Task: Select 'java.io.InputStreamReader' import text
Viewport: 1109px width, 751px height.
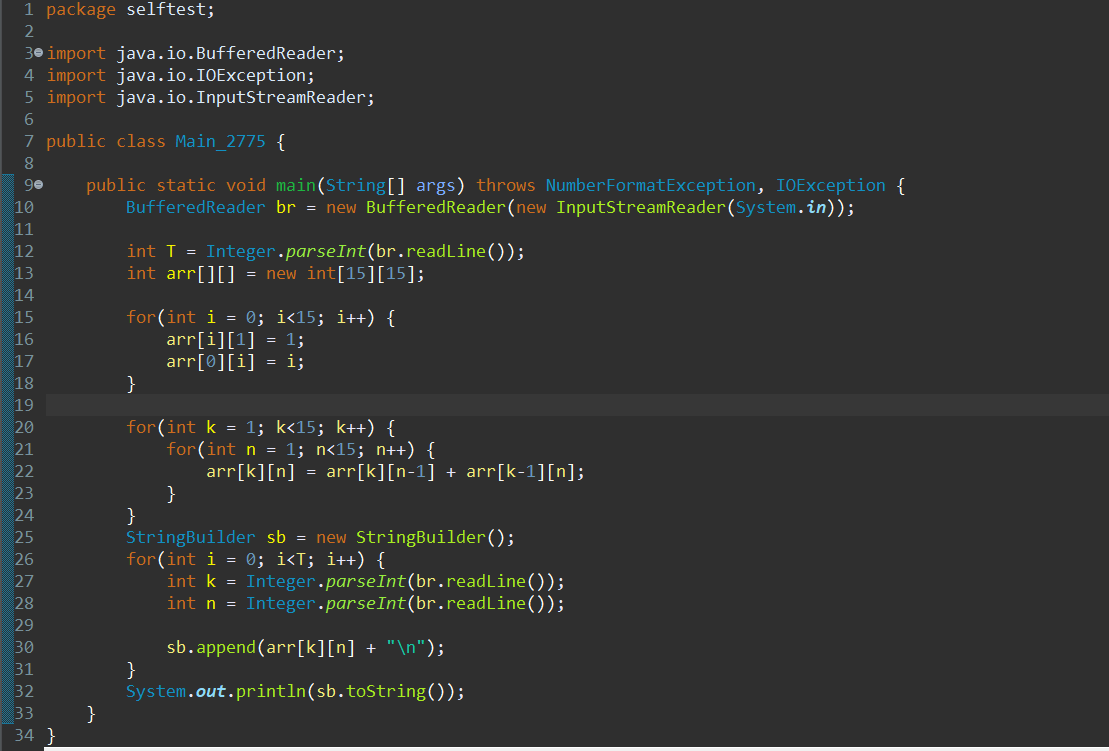Action: click(x=240, y=98)
